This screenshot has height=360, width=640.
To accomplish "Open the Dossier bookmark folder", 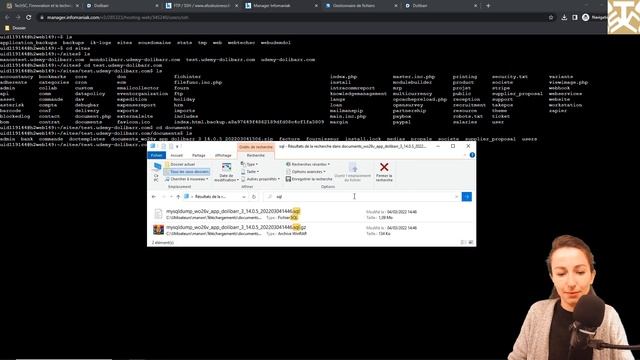I will click(15, 28).
